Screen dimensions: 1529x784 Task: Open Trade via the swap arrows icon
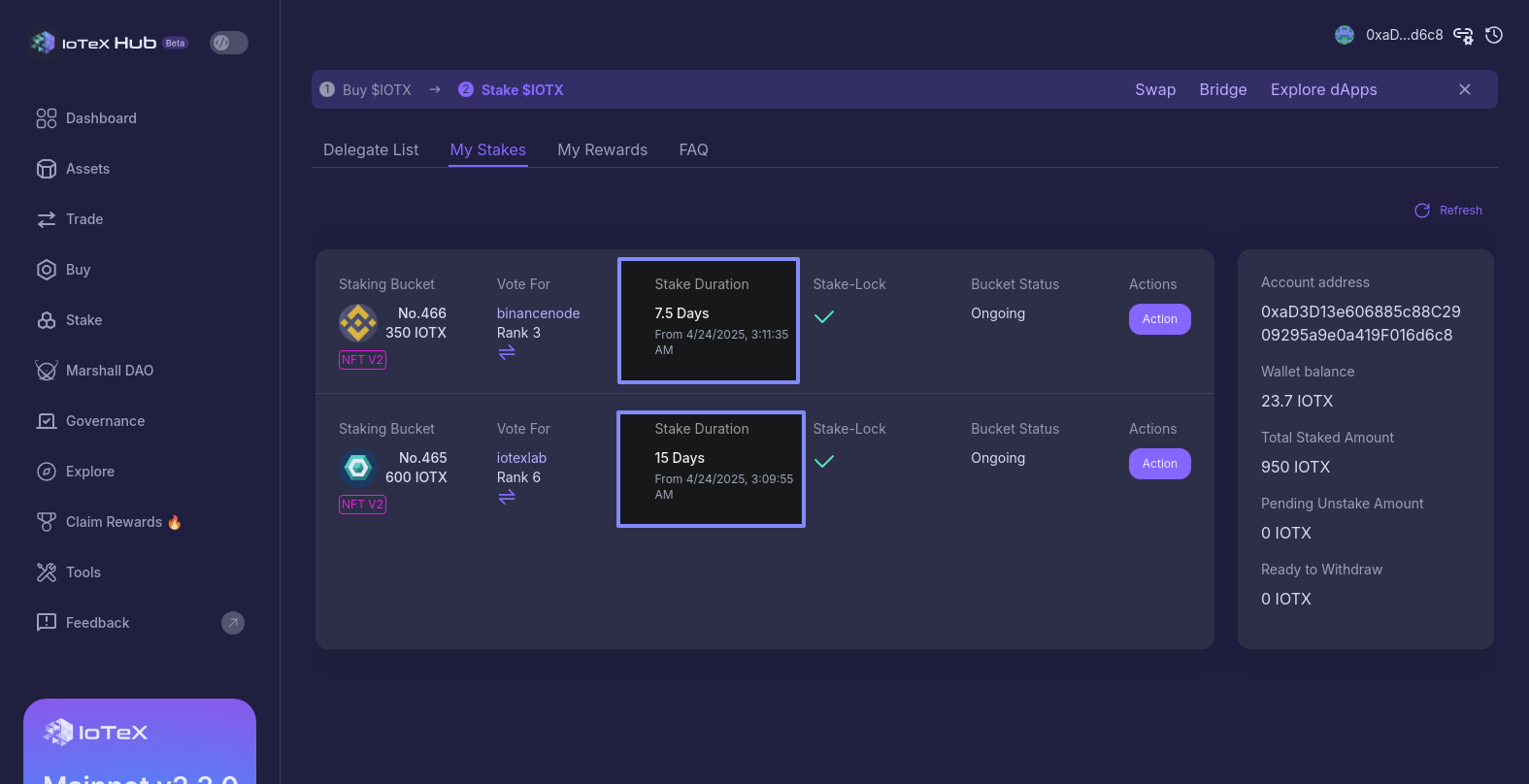47,219
